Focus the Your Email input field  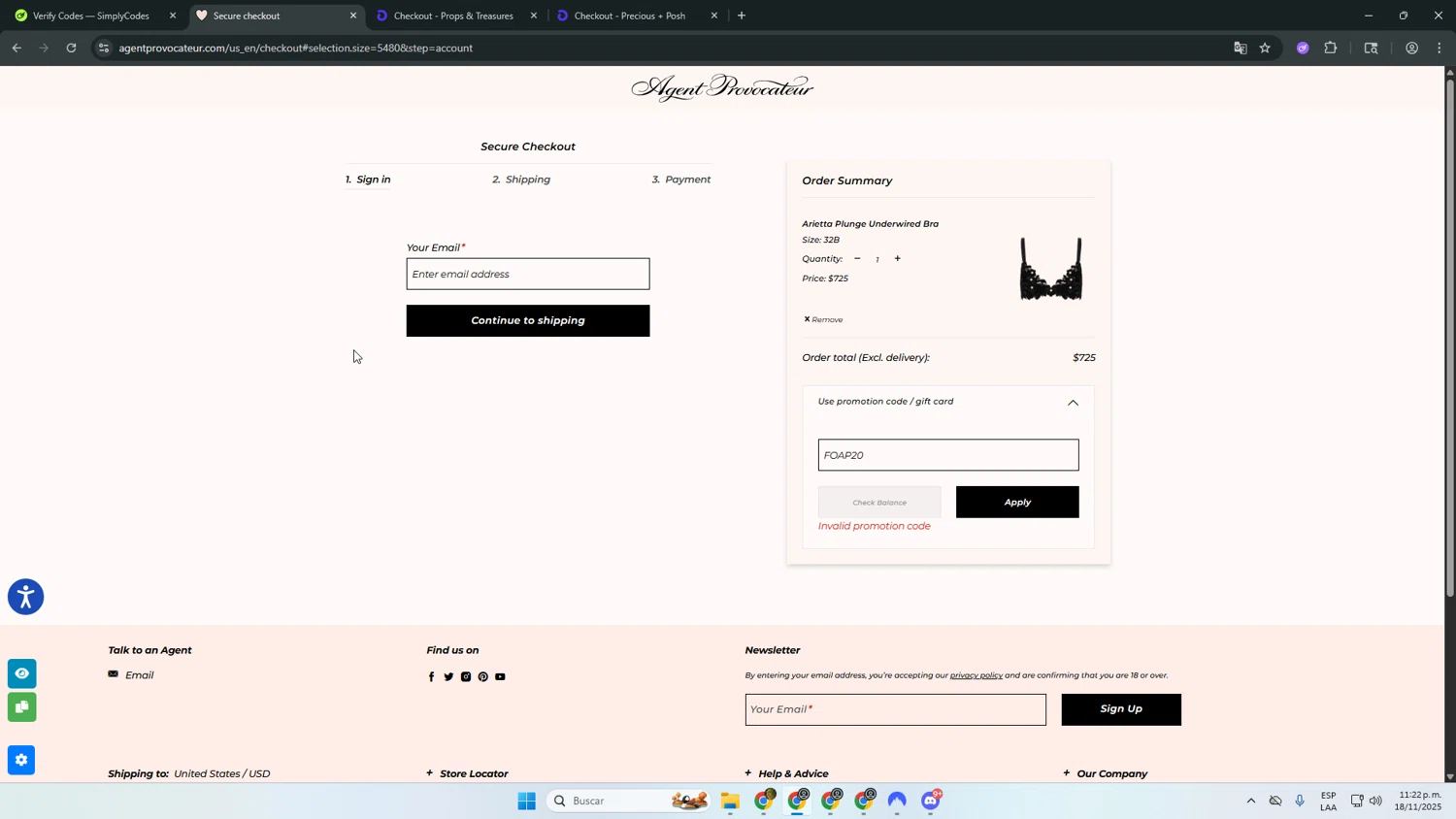tap(528, 274)
